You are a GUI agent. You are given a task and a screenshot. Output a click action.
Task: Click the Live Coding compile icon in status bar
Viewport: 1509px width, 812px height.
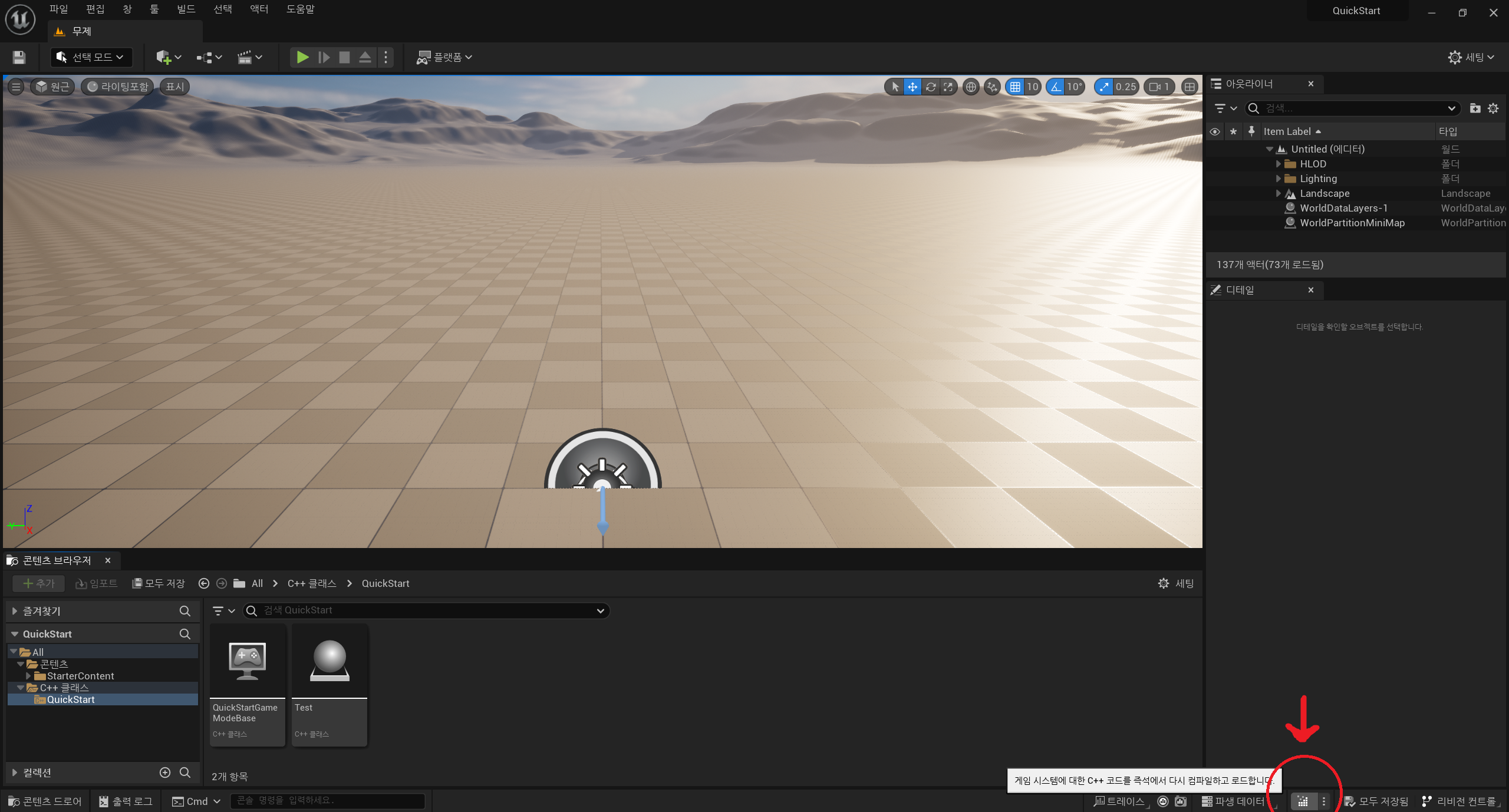tap(1303, 801)
